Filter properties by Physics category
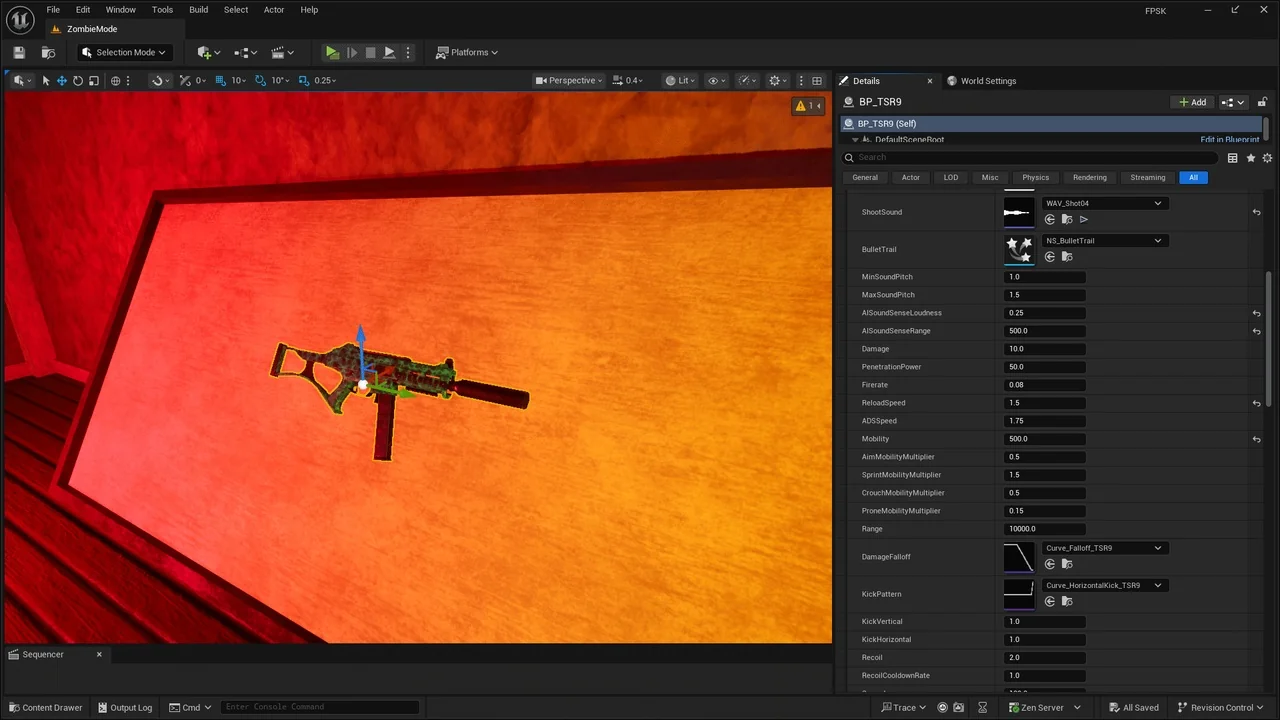Viewport: 1280px width, 720px height. (x=1035, y=177)
